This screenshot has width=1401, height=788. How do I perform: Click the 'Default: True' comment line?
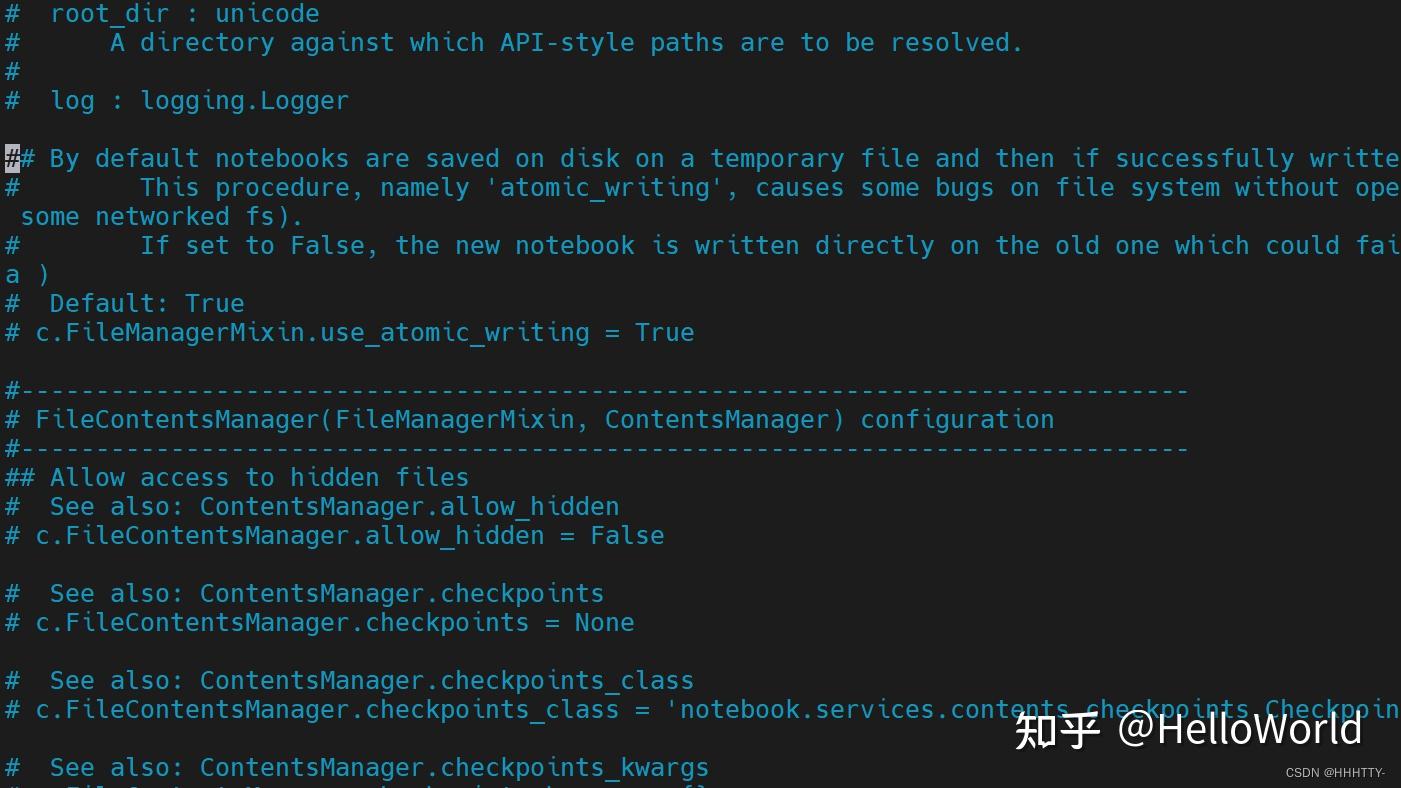146,304
